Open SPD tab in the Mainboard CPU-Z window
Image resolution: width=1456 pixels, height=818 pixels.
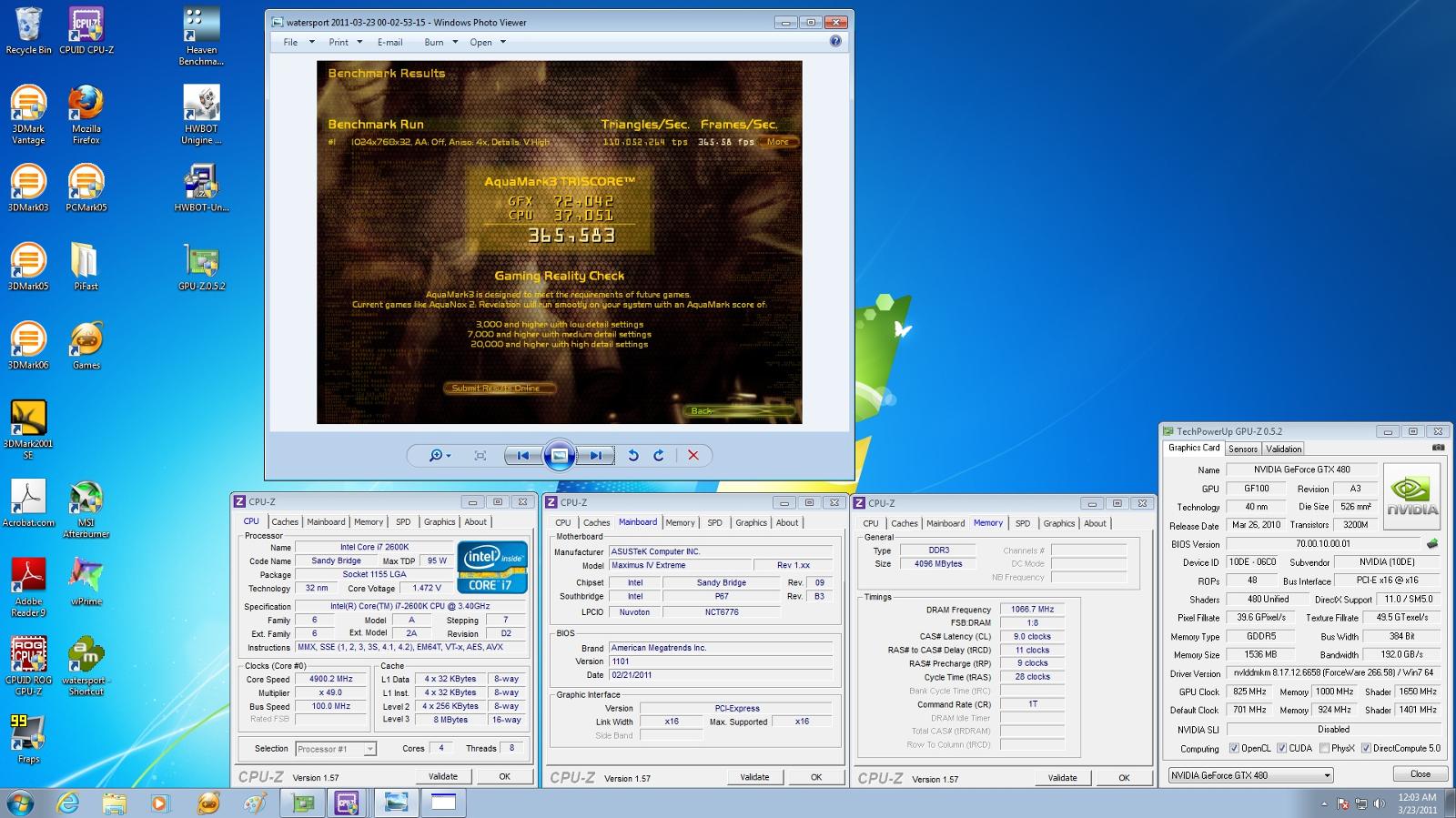(x=715, y=522)
